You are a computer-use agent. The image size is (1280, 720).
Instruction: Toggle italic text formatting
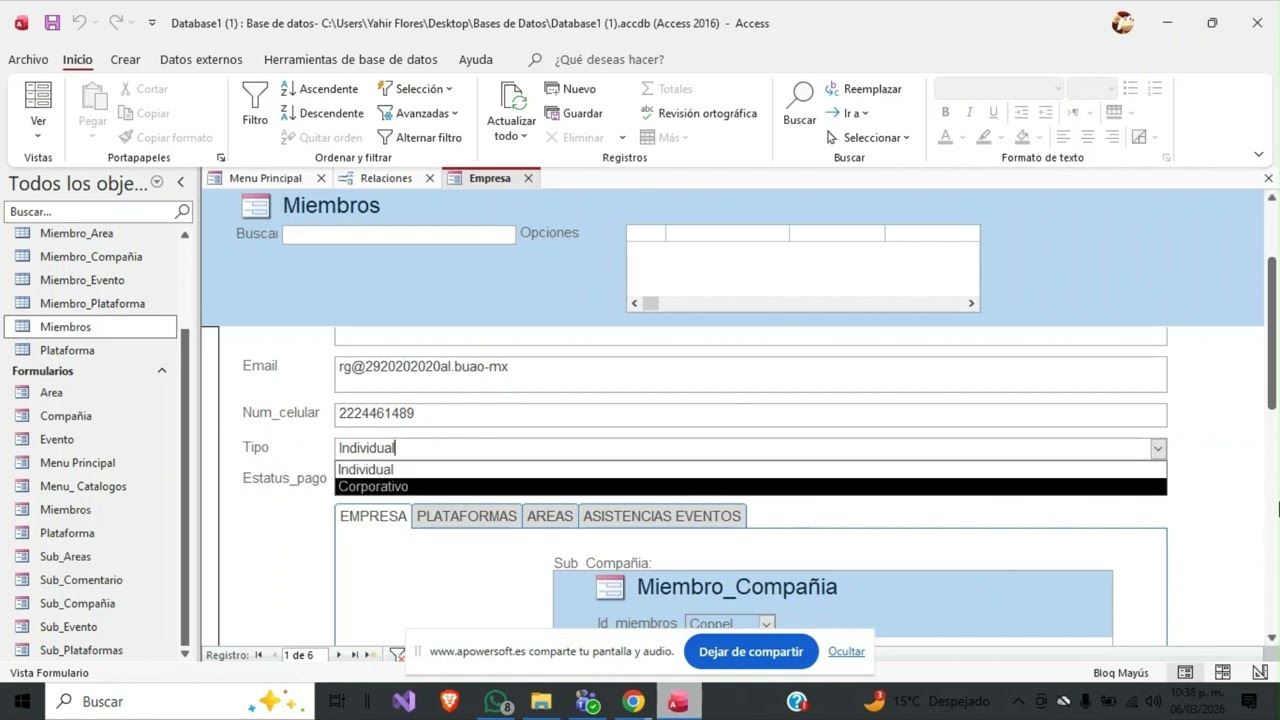coord(969,112)
